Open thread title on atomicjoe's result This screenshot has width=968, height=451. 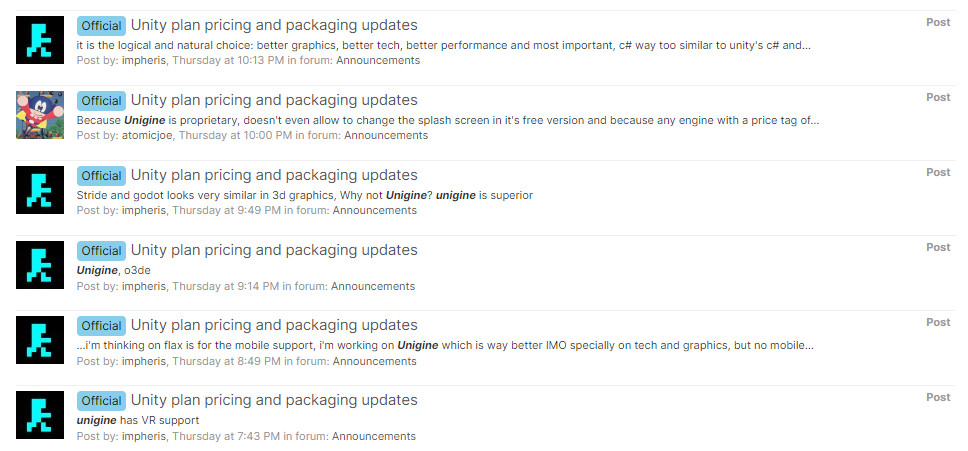pyautogui.click(x=274, y=100)
